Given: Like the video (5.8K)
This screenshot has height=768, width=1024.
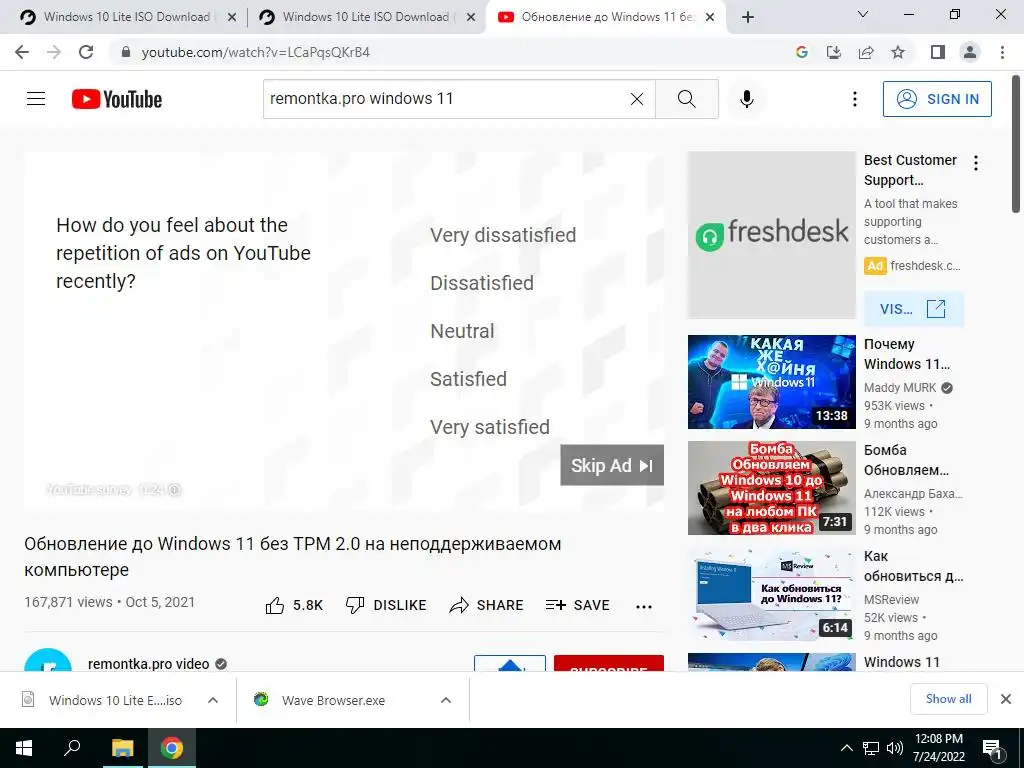Looking at the screenshot, I should click(x=294, y=605).
